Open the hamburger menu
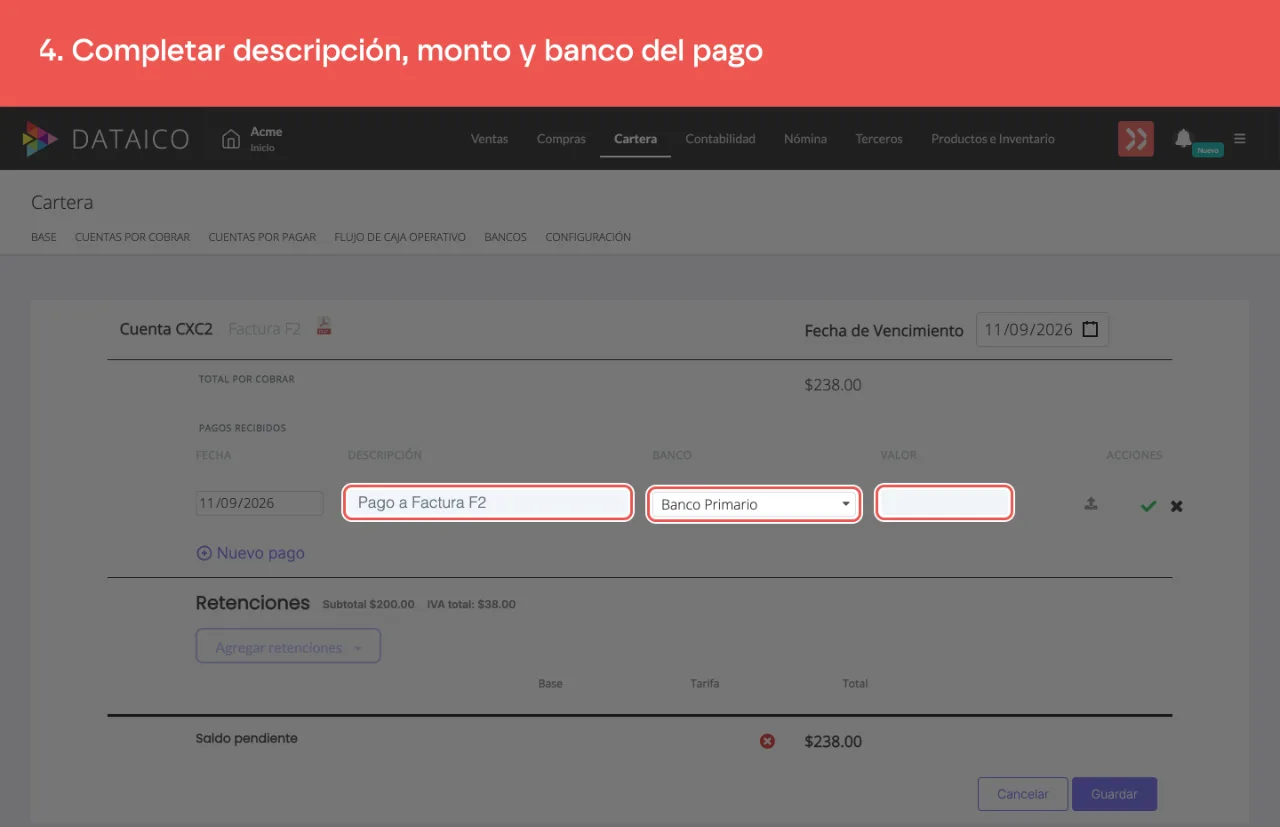This screenshot has width=1280, height=827. [x=1240, y=138]
